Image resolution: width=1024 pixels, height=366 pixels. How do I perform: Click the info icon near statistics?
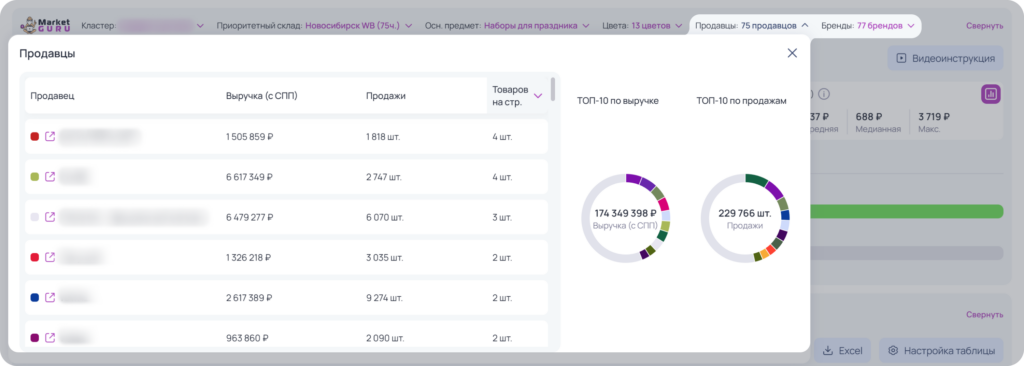click(x=824, y=94)
